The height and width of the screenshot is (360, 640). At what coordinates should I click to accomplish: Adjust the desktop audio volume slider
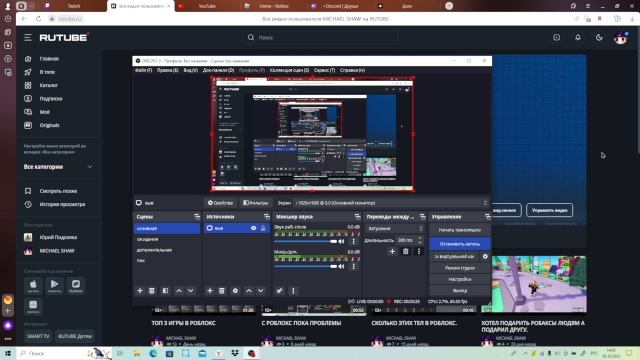(305, 242)
